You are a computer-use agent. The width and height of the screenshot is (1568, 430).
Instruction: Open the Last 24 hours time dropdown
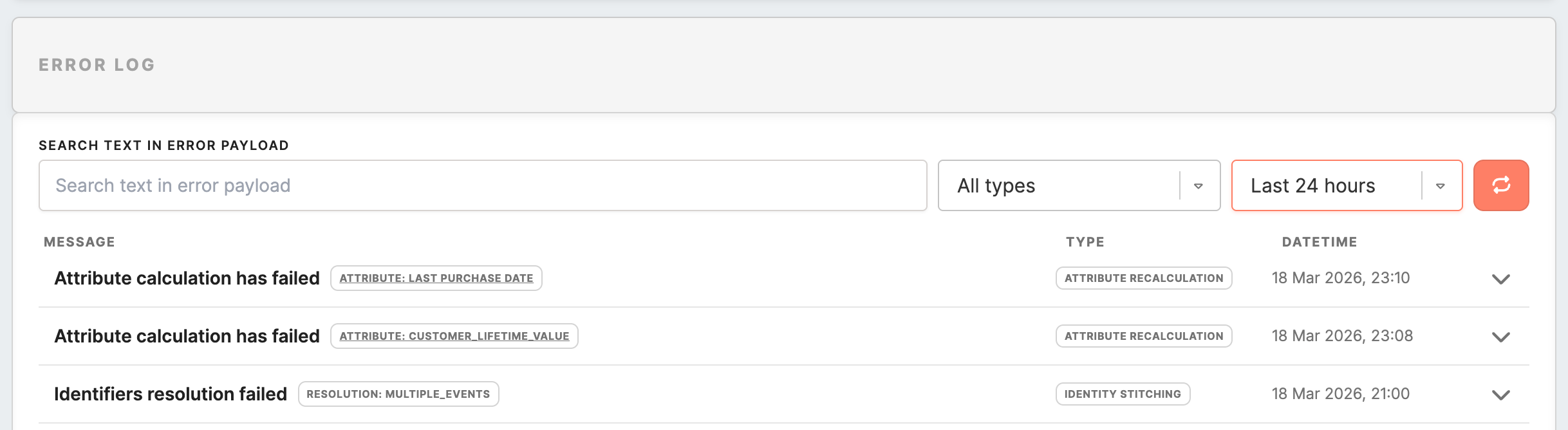(x=1346, y=185)
